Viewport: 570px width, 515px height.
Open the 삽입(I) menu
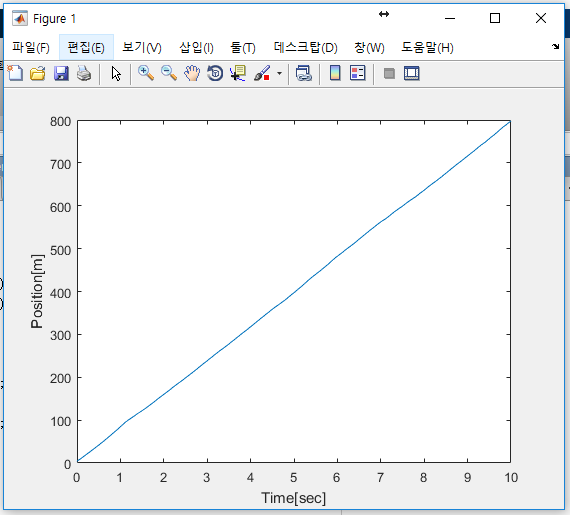pos(197,48)
